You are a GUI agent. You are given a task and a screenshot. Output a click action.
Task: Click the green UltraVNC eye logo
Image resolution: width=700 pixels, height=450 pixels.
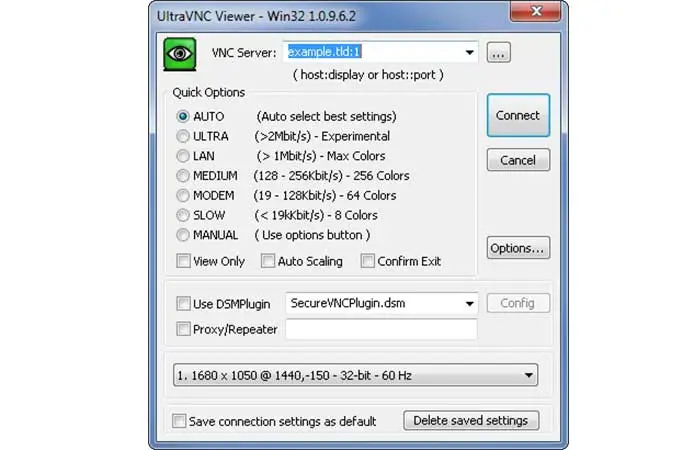coord(179,54)
